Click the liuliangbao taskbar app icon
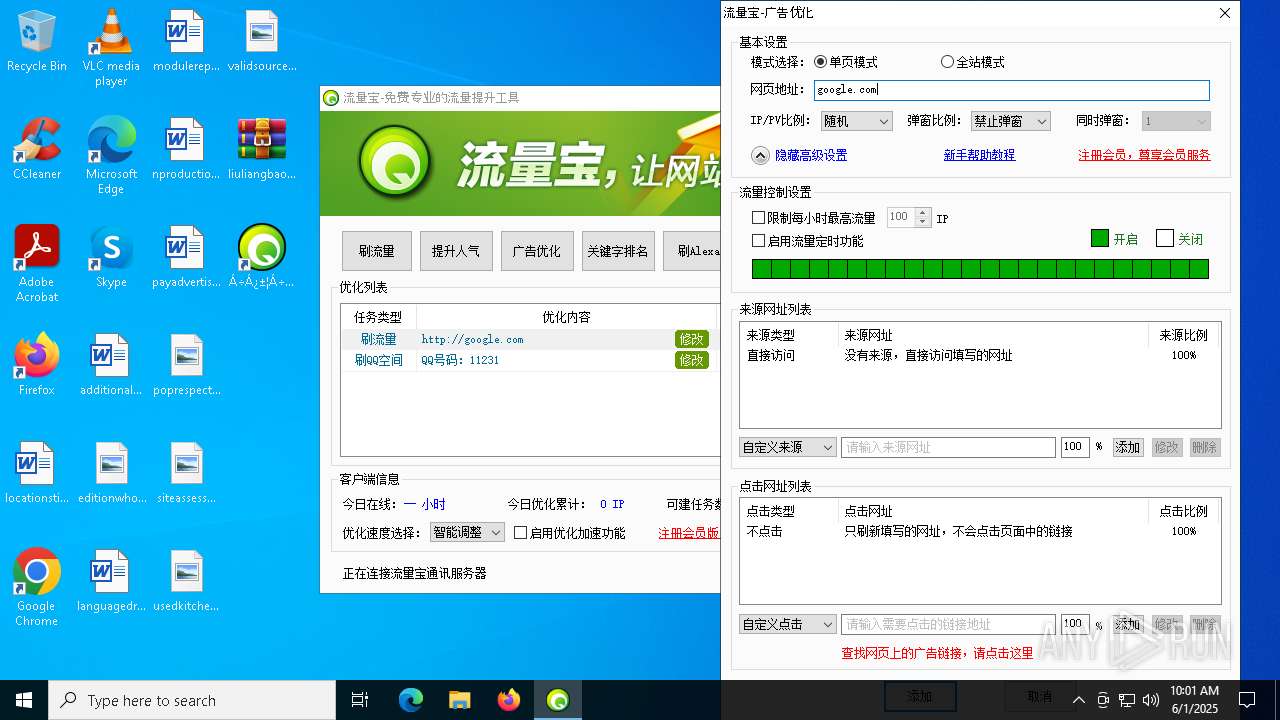 pos(558,700)
